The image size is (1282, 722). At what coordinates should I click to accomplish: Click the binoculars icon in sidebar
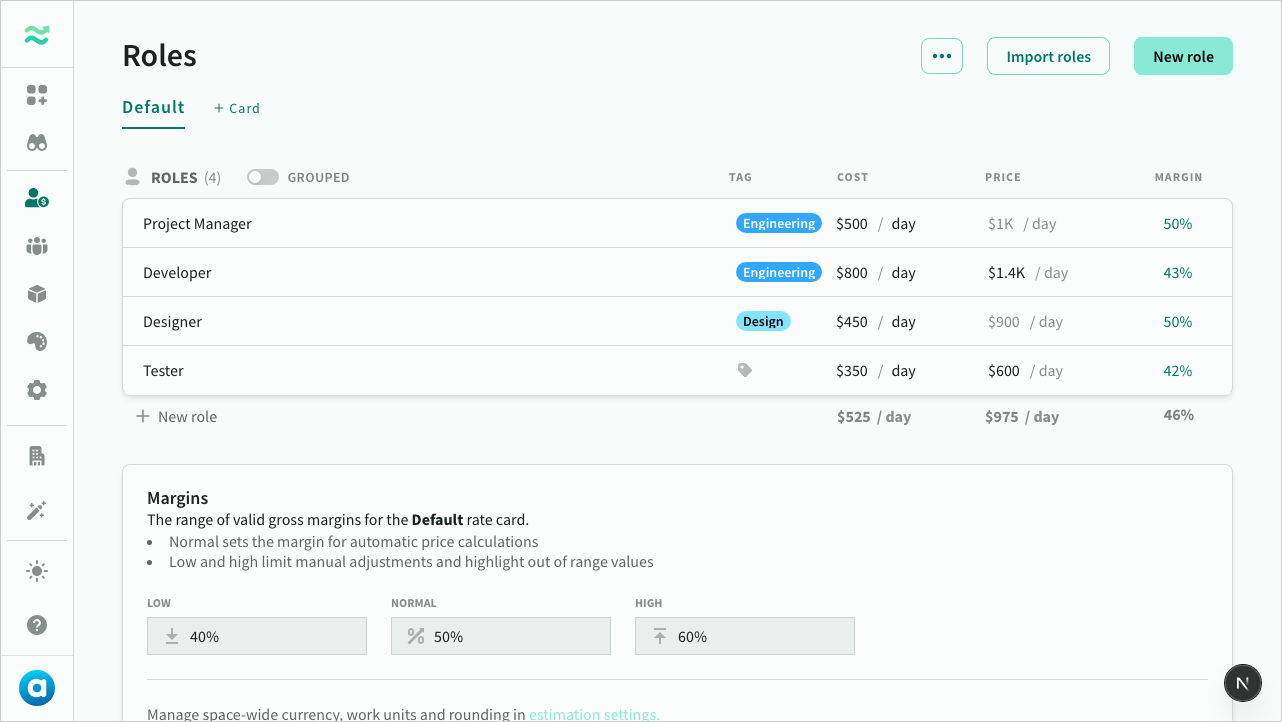(37, 143)
